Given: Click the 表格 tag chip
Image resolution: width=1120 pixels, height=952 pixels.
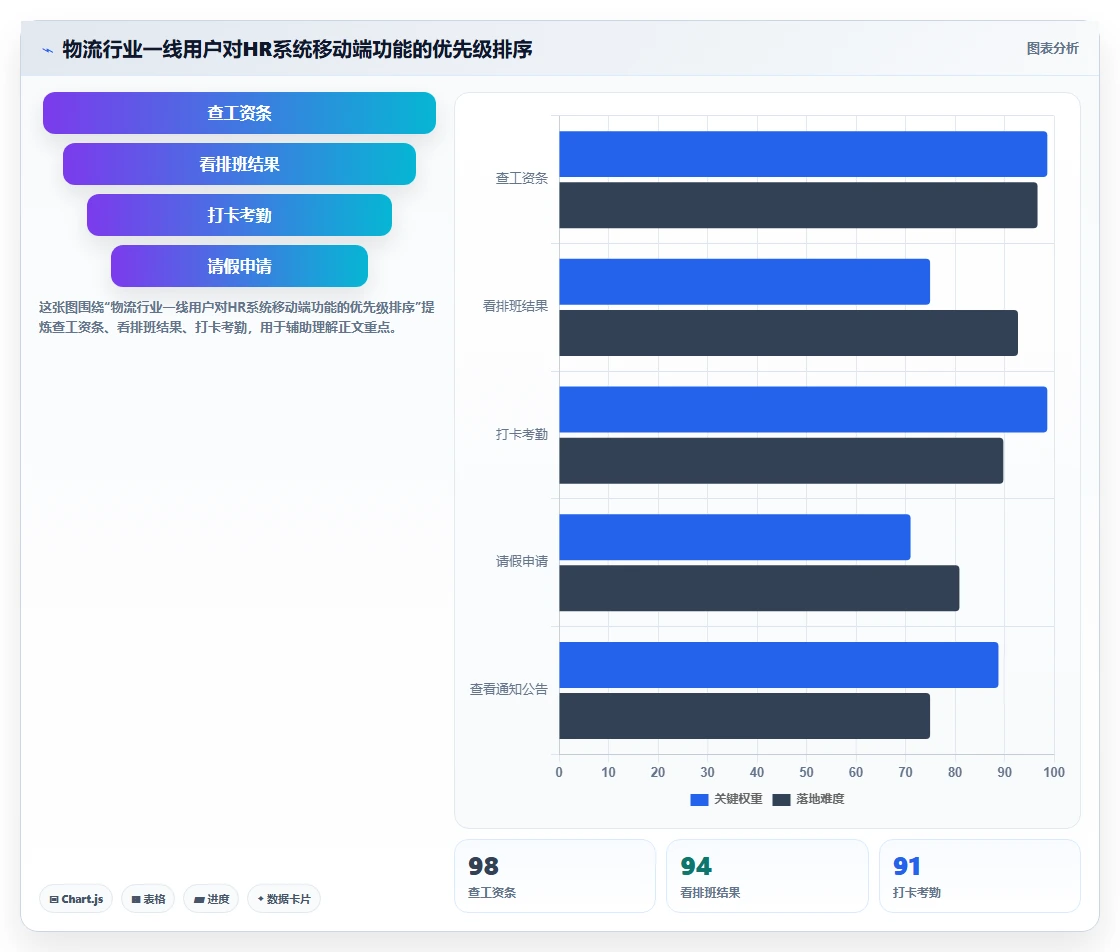Looking at the screenshot, I should click(x=148, y=899).
